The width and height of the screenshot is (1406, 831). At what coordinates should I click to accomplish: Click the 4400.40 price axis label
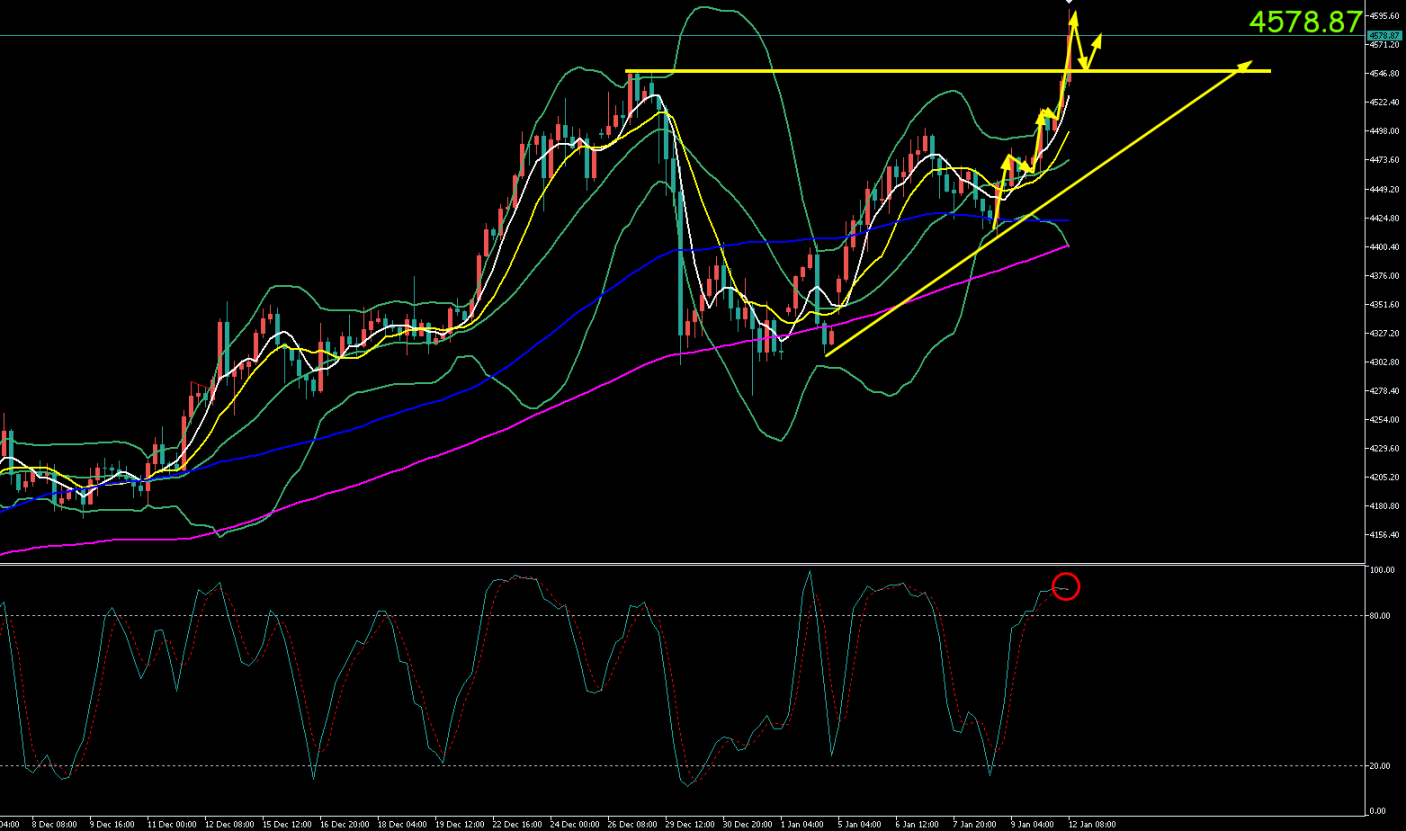tap(1386, 247)
